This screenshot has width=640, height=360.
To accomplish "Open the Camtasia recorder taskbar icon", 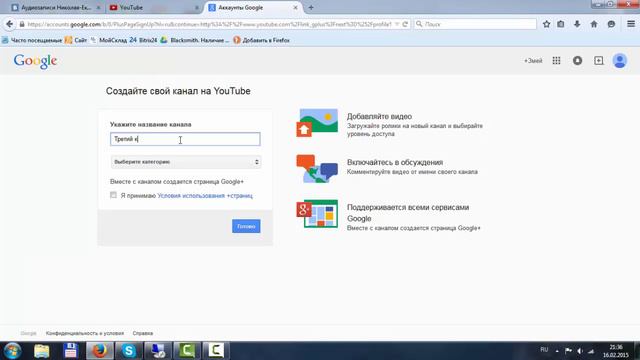I will click(187, 351).
